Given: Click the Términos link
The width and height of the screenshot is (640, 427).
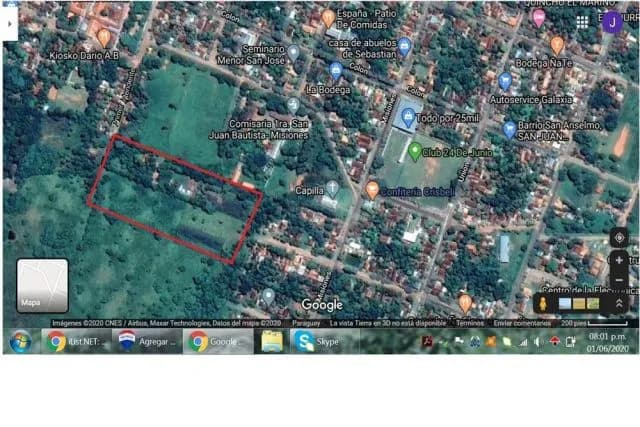Looking at the screenshot, I should (x=470, y=323).
